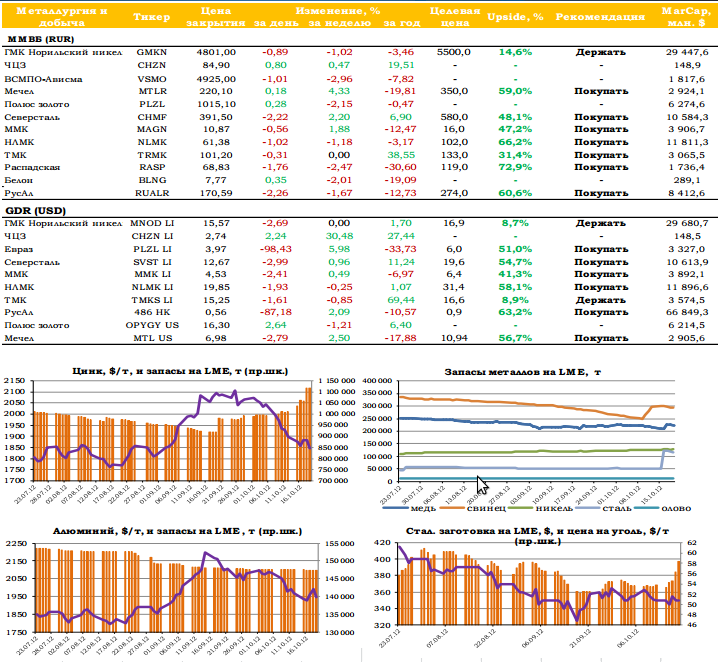Select the PLZL ticker cell

pos(152,104)
